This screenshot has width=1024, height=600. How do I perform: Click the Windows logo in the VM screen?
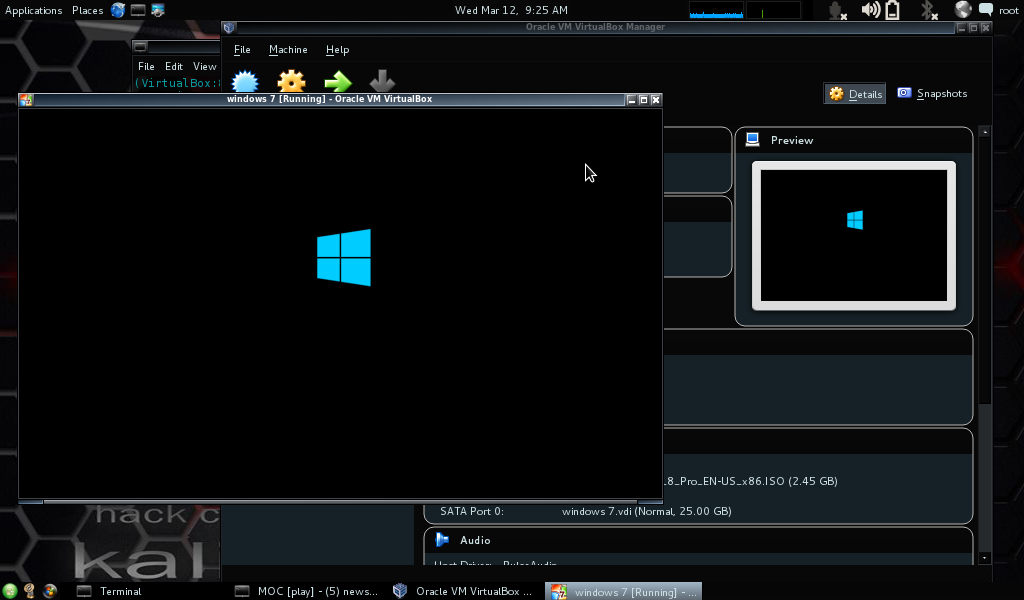[344, 257]
